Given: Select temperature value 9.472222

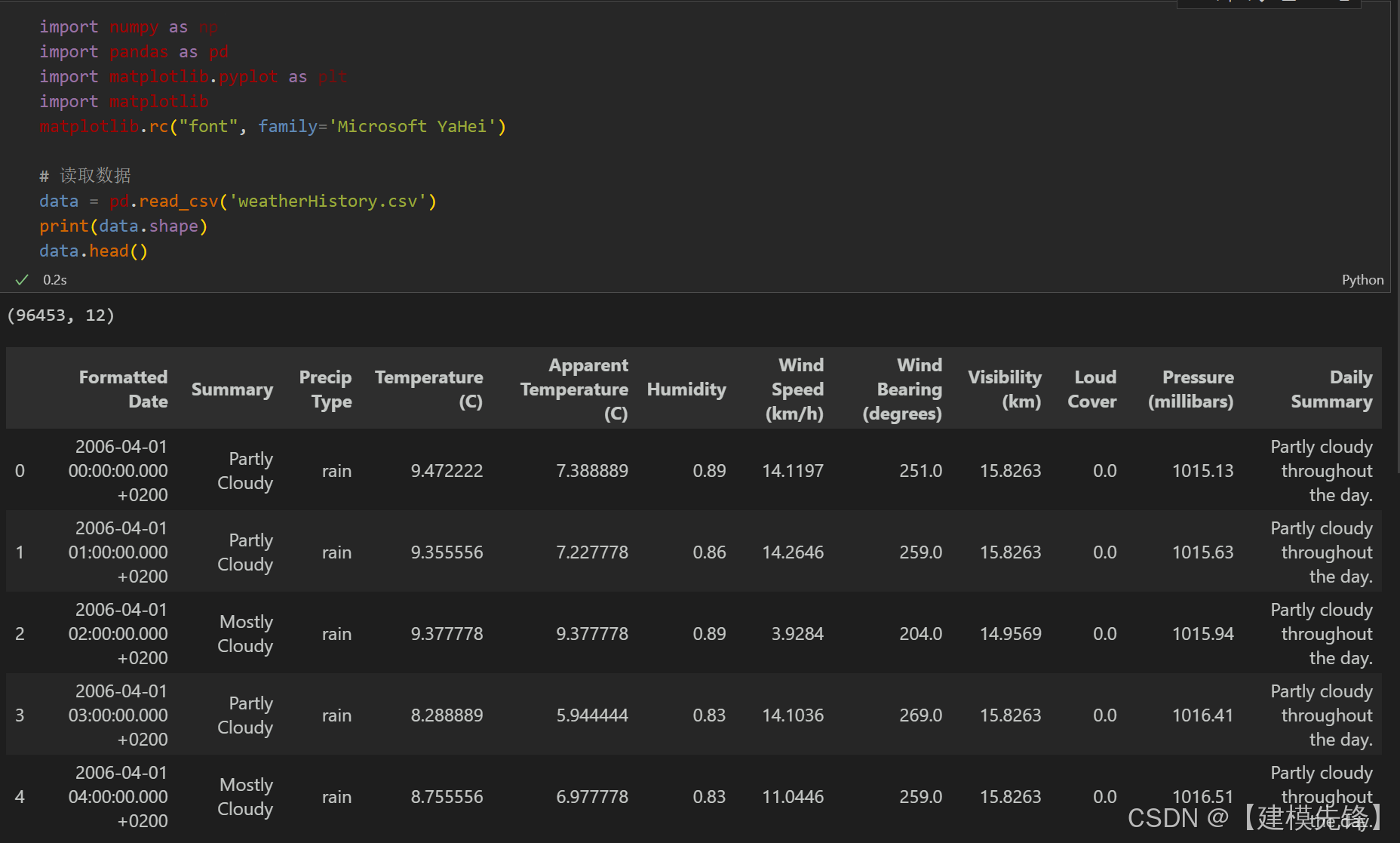Looking at the screenshot, I should click(x=447, y=471).
